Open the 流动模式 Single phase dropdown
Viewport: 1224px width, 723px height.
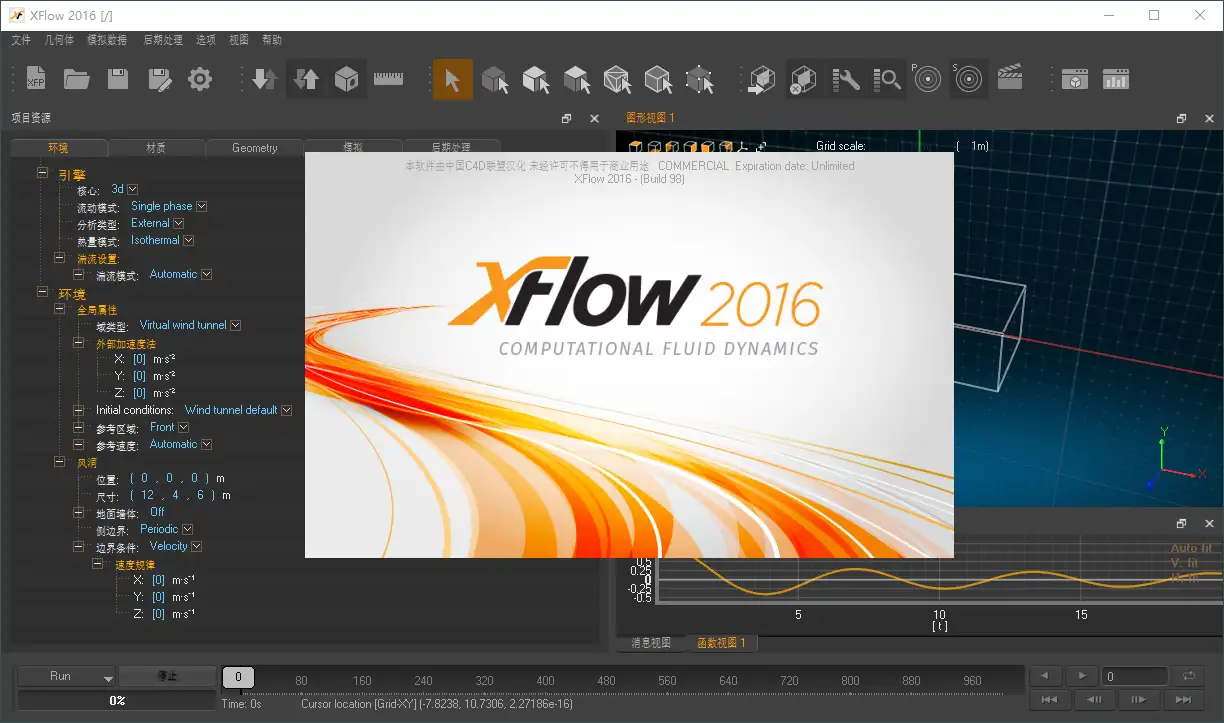(x=201, y=206)
